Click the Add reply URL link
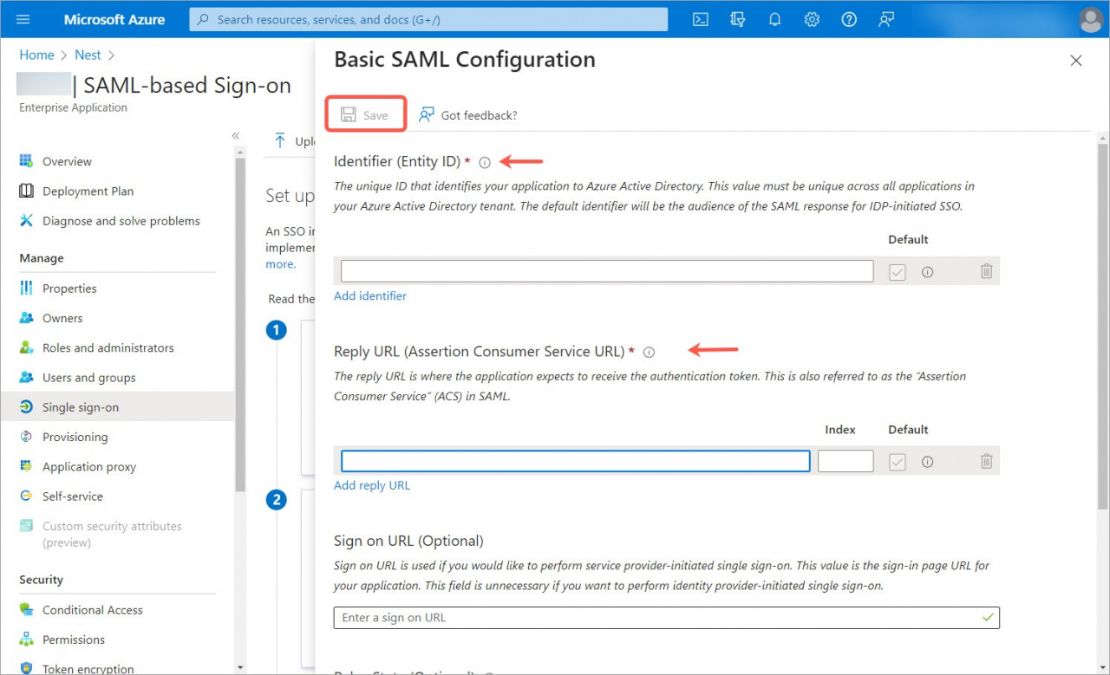The height and width of the screenshot is (675, 1110). (372, 485)
